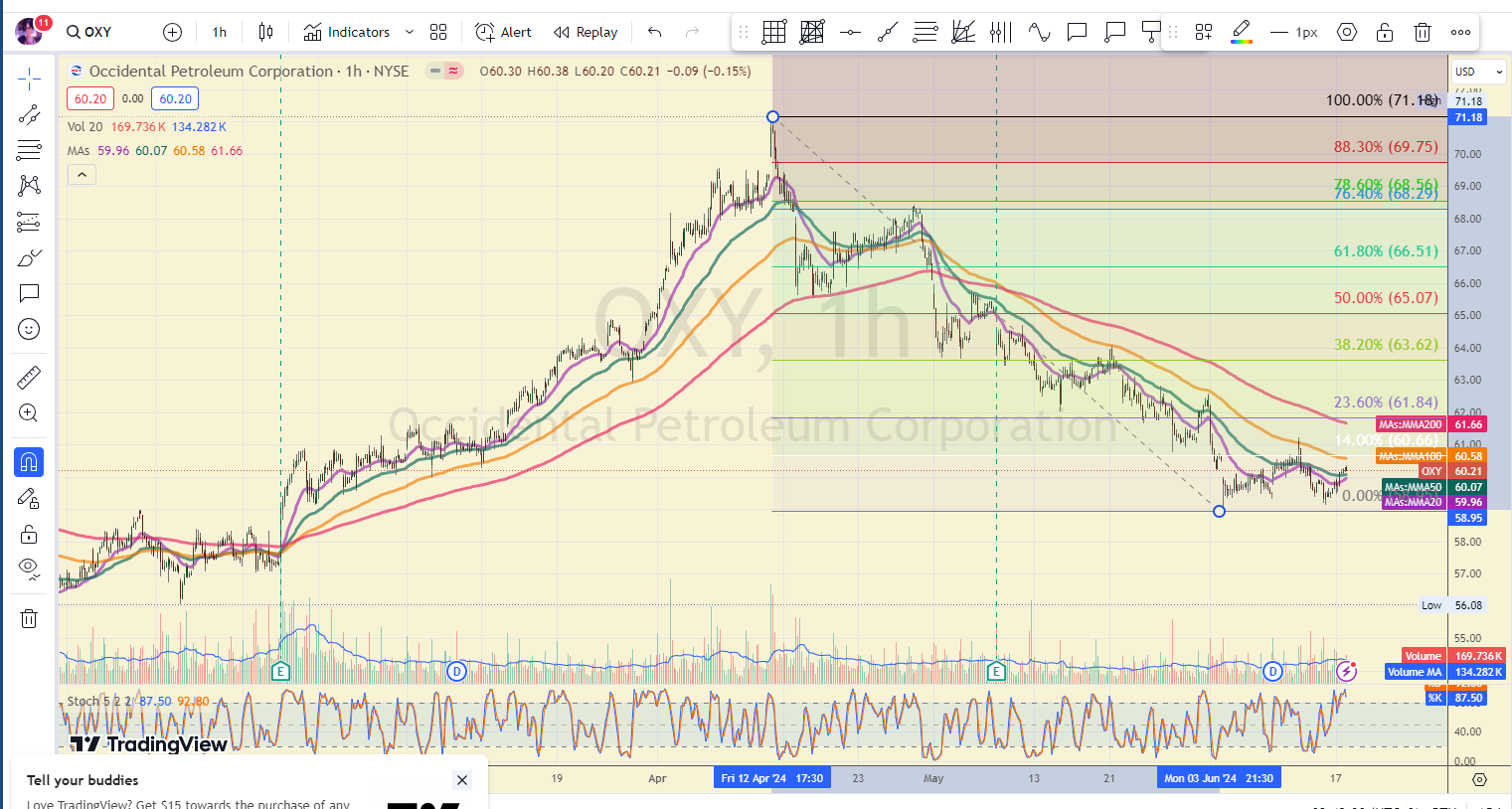Viewport: 1512px width, 809px height.
Task: Start bar Replay mode
Action: click(x=586, y=32)
